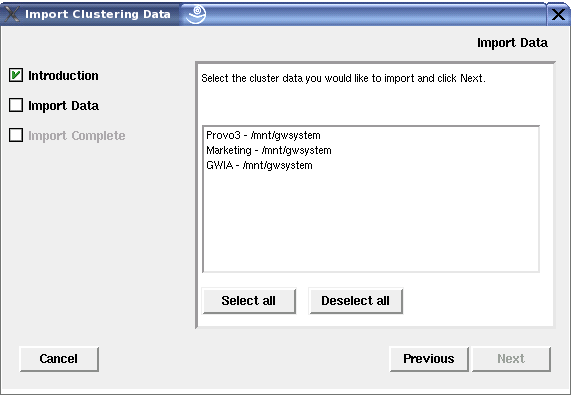Select GWIA - /mnt/gwsystem list entry
571x396 pixels.
371,165
